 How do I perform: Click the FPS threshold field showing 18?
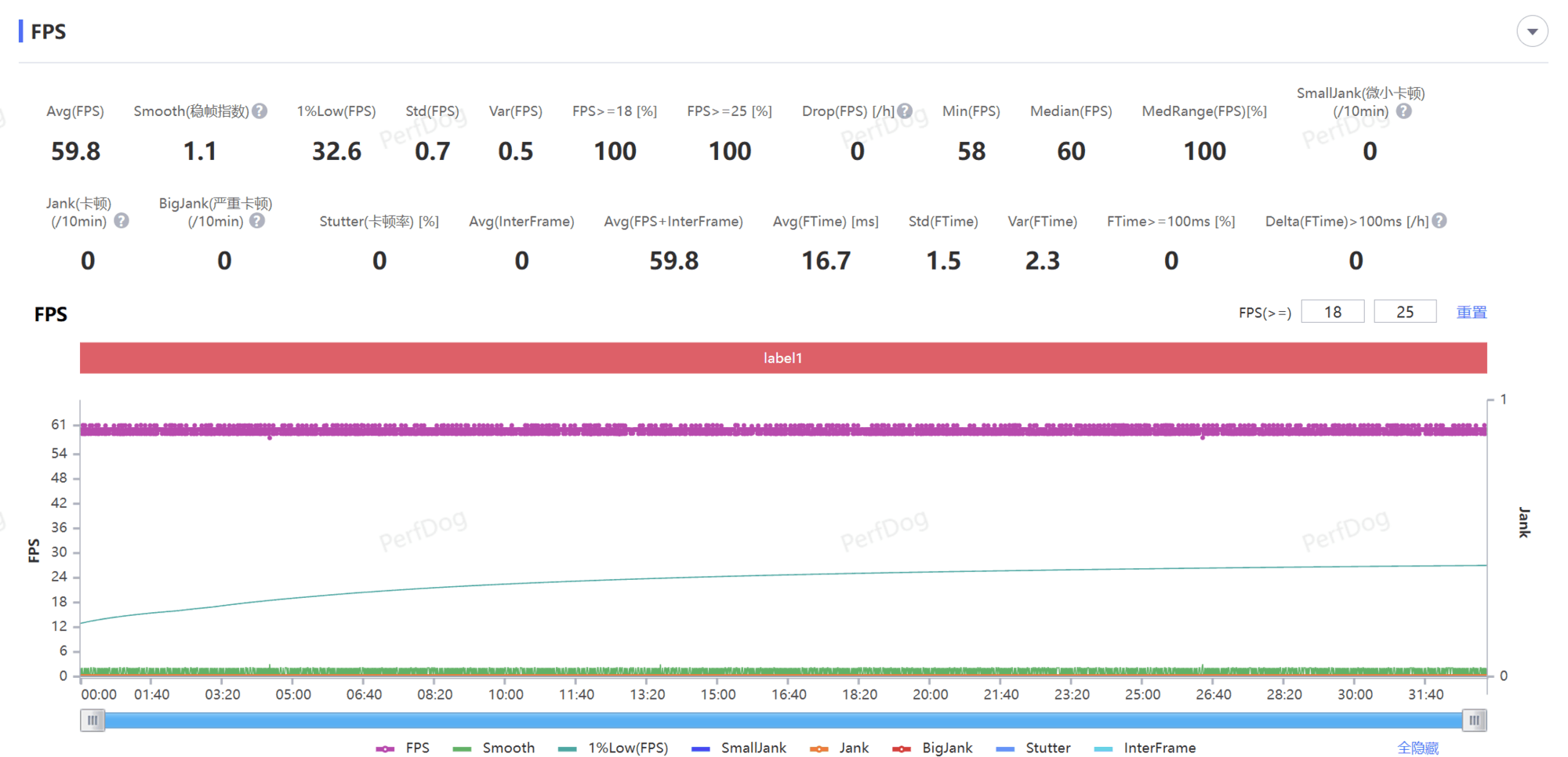1332,312
